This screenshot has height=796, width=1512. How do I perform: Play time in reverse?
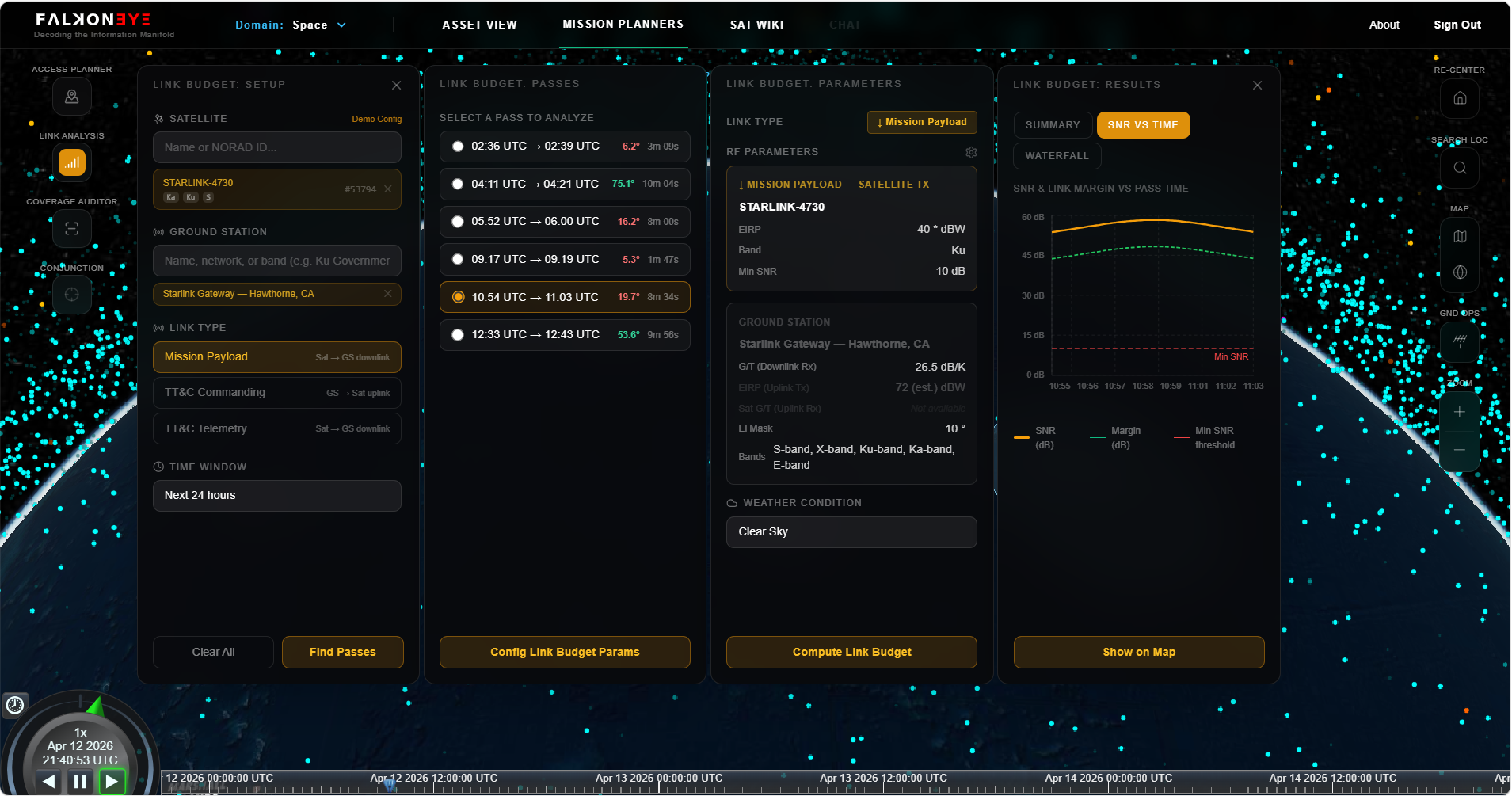[49, 782]
